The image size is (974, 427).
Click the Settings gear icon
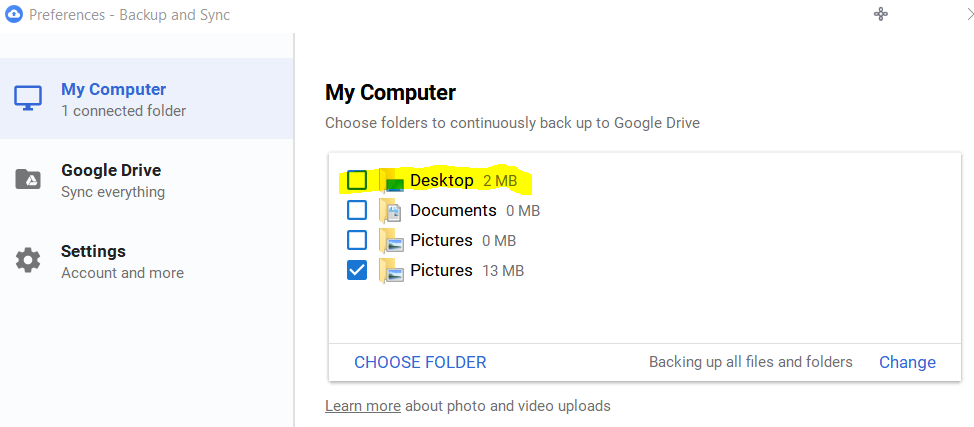point(28,260)
